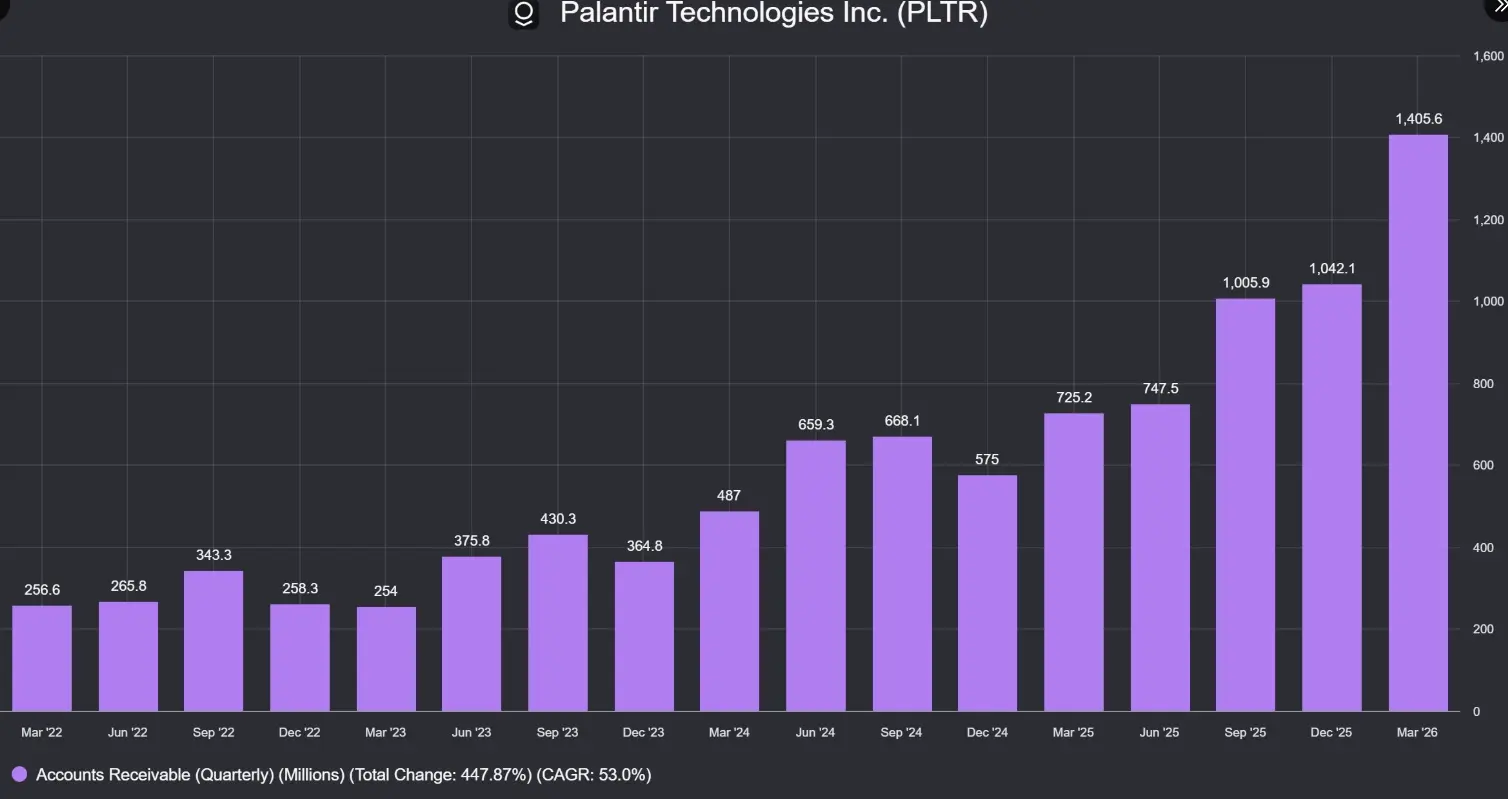Select the Dec '24 axis label
This screenshot has width=1508, height=799.
tap(988, 733)
